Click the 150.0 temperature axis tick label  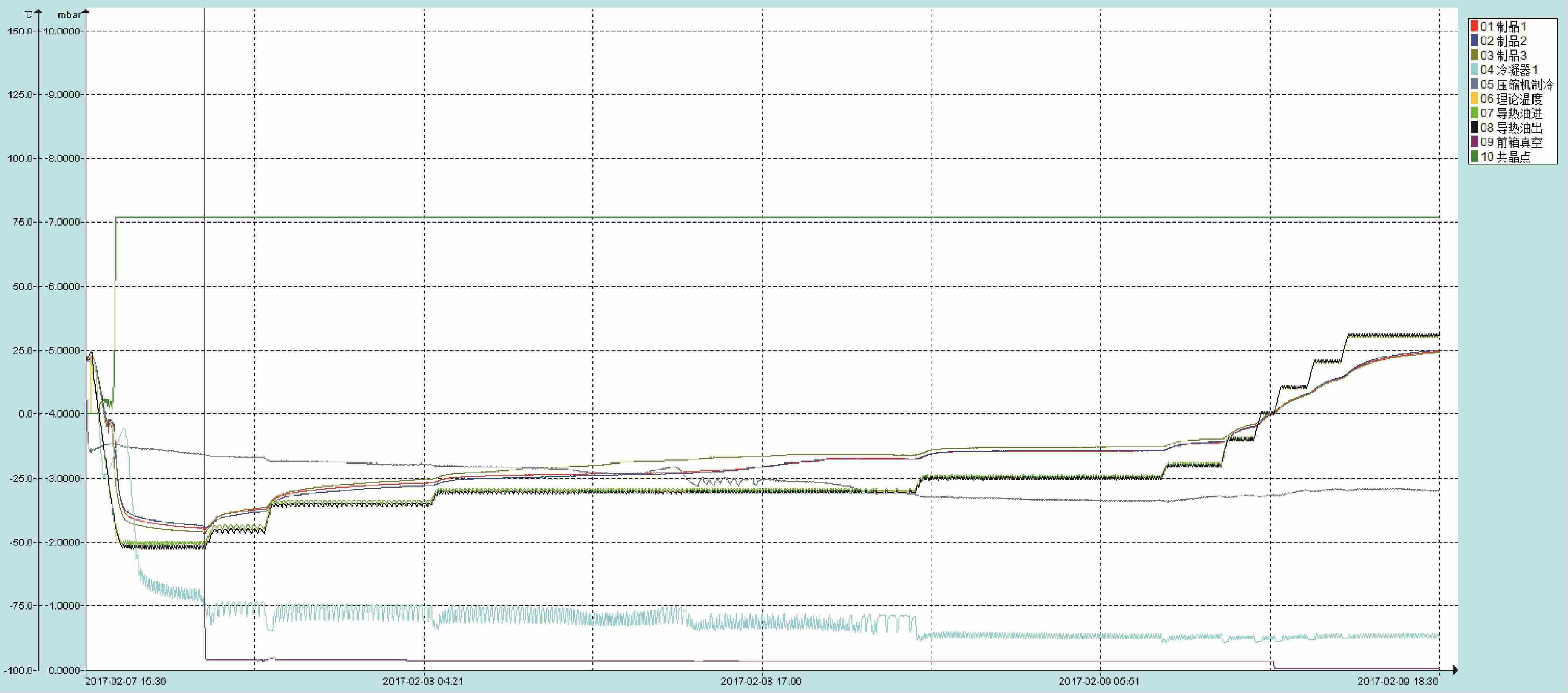(x=20, y=31)
